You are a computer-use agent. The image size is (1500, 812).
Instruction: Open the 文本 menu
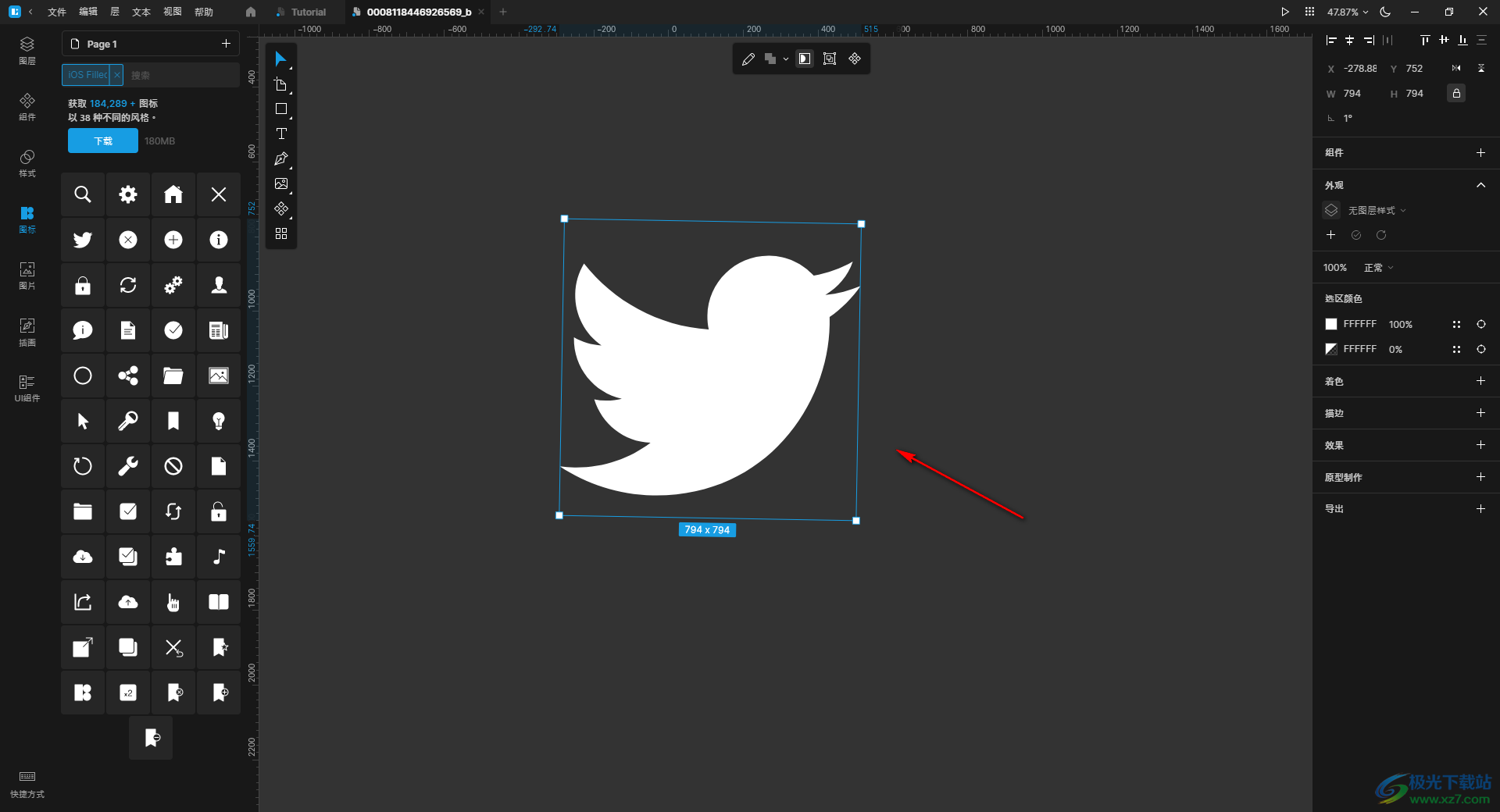click(x=141, y=12)
